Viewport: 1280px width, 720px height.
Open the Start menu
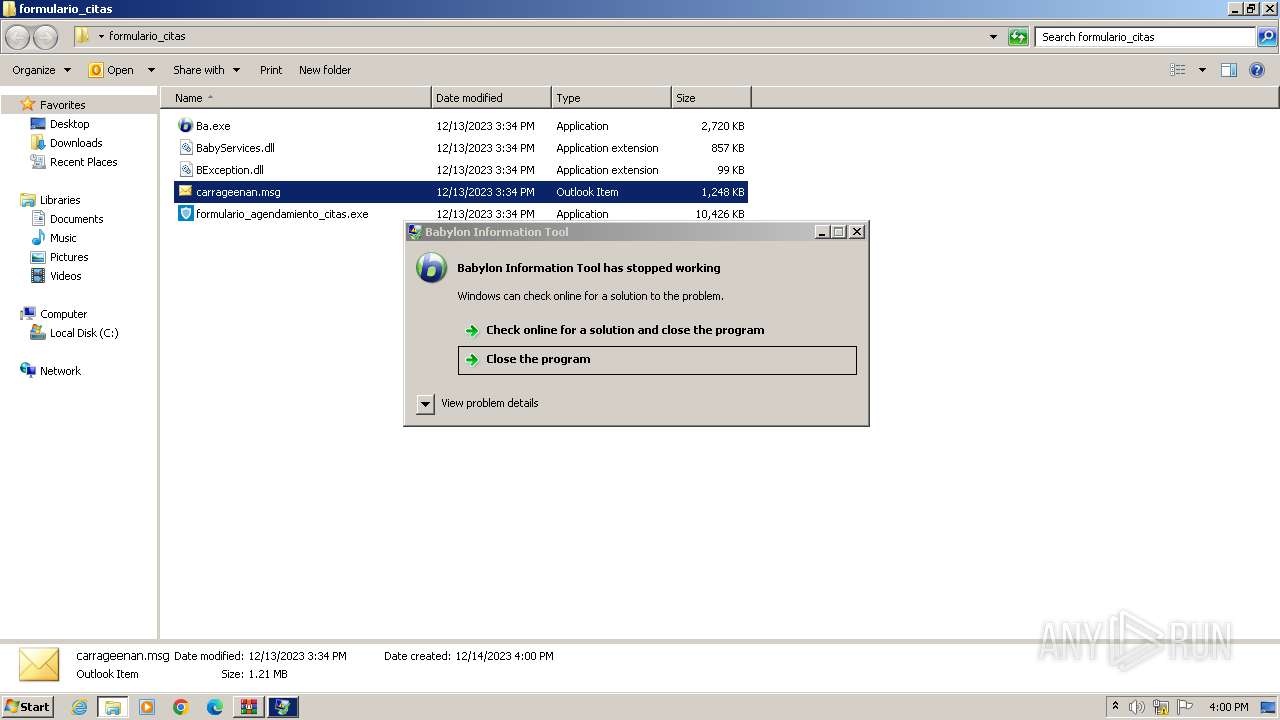[28, 707]
